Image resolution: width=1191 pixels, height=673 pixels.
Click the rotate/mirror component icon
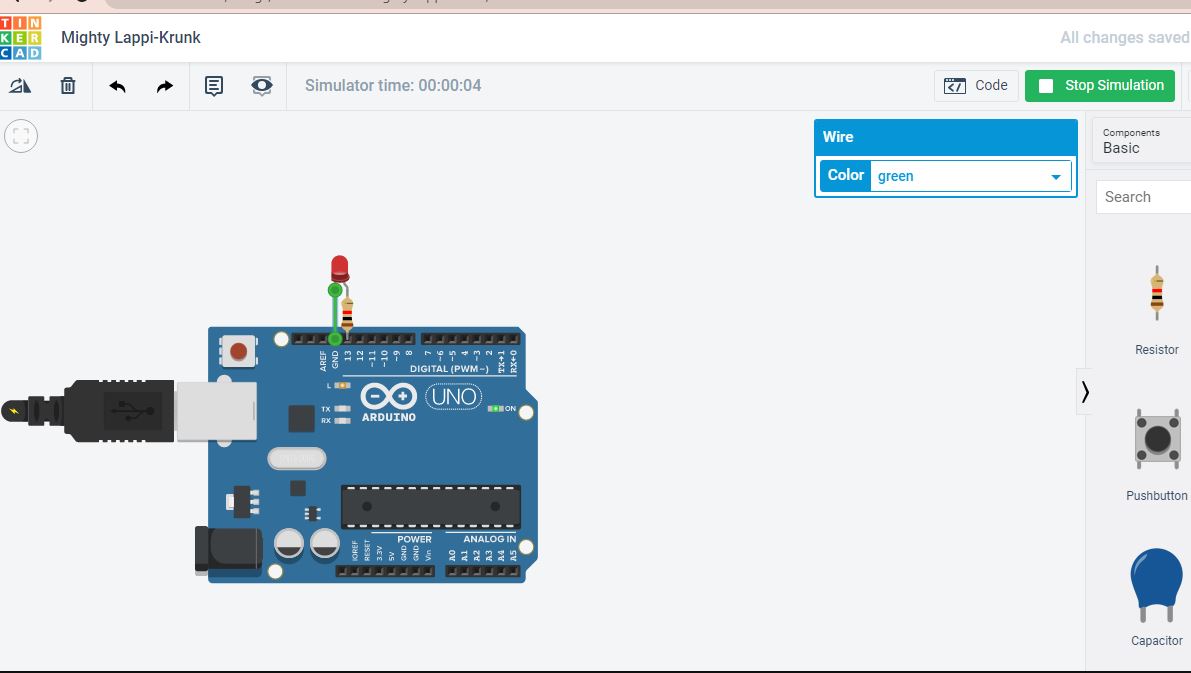[21, 86]
